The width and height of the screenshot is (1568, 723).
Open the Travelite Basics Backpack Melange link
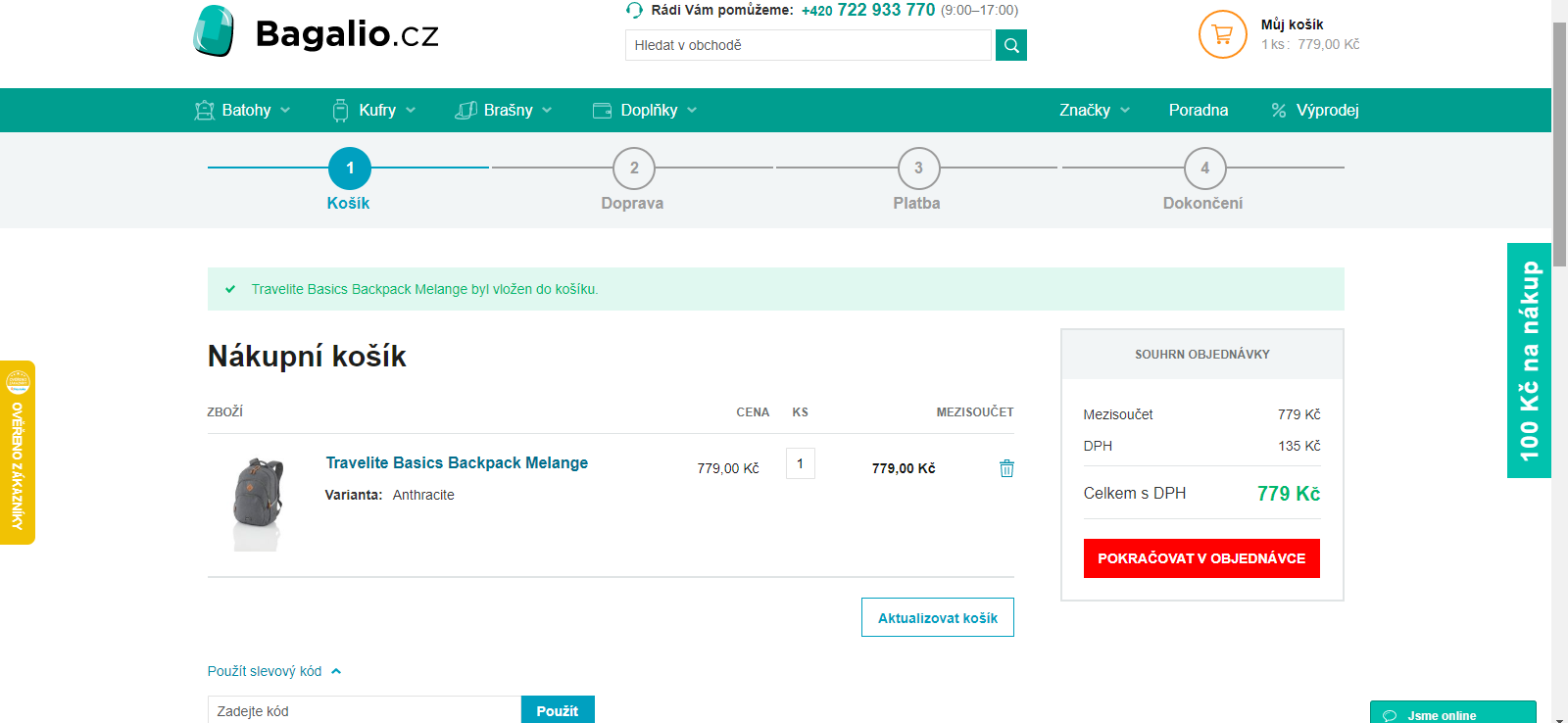[457, 462]
